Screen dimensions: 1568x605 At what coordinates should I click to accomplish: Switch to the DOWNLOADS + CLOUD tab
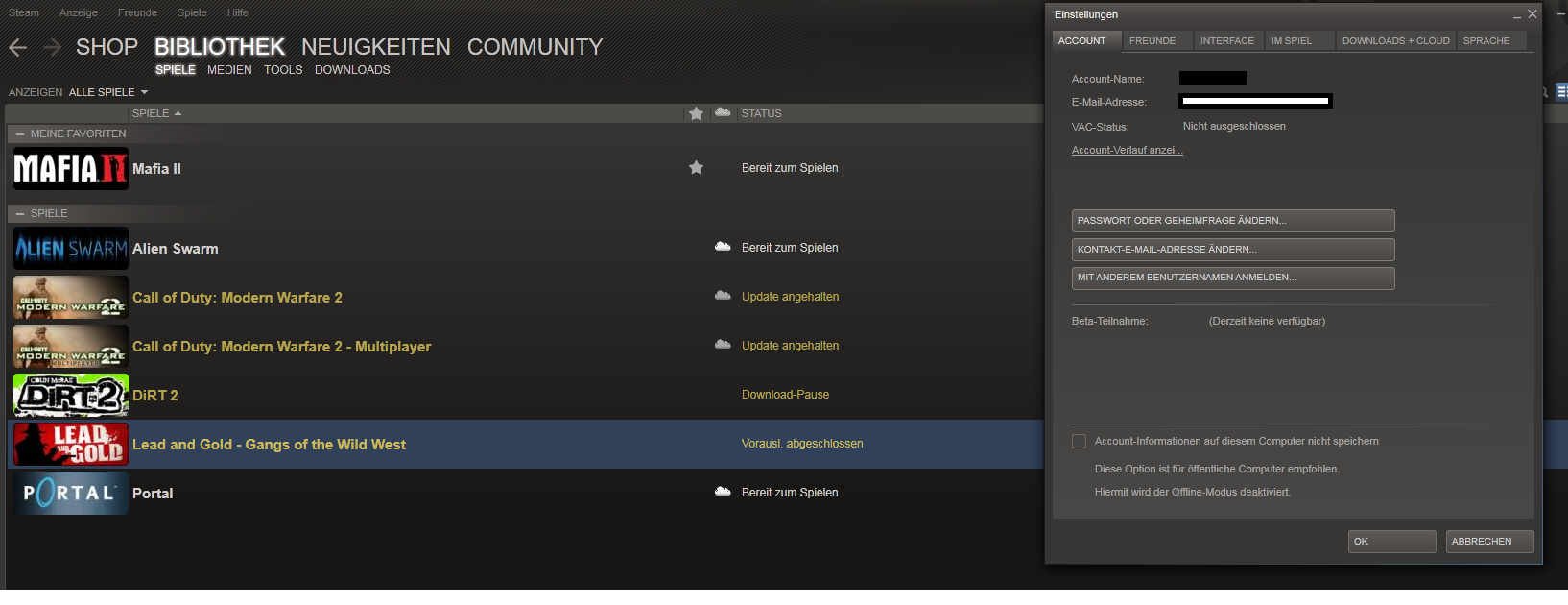1395,41
